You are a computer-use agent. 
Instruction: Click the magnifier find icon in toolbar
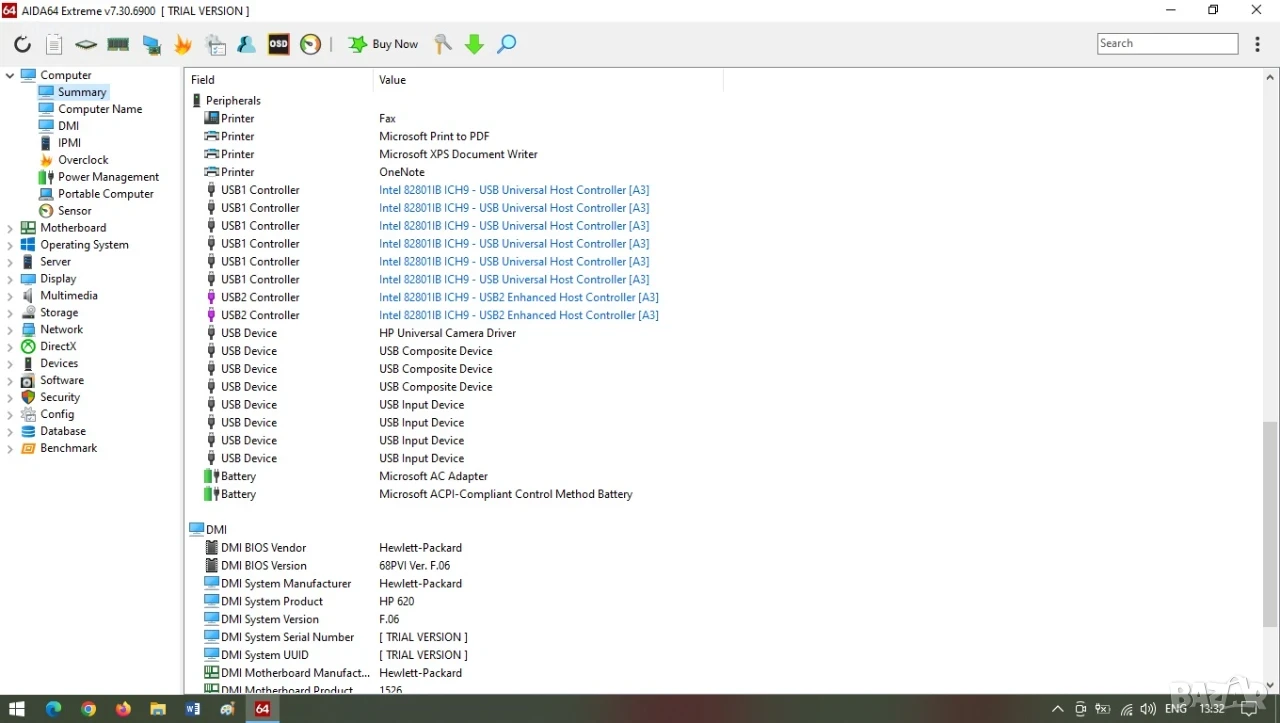click(507, 44)
